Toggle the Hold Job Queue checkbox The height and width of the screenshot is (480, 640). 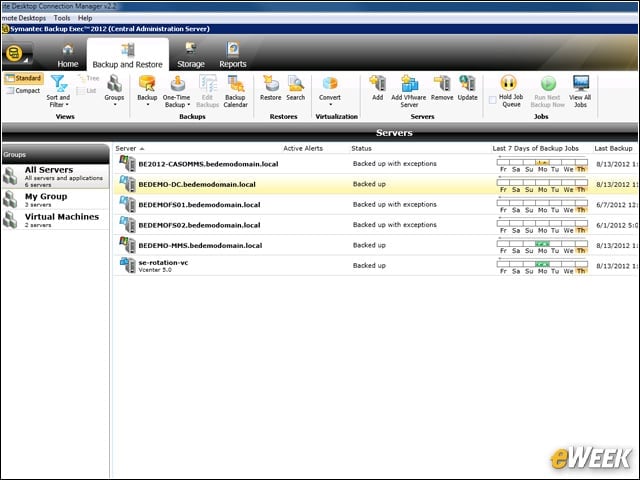493,100
